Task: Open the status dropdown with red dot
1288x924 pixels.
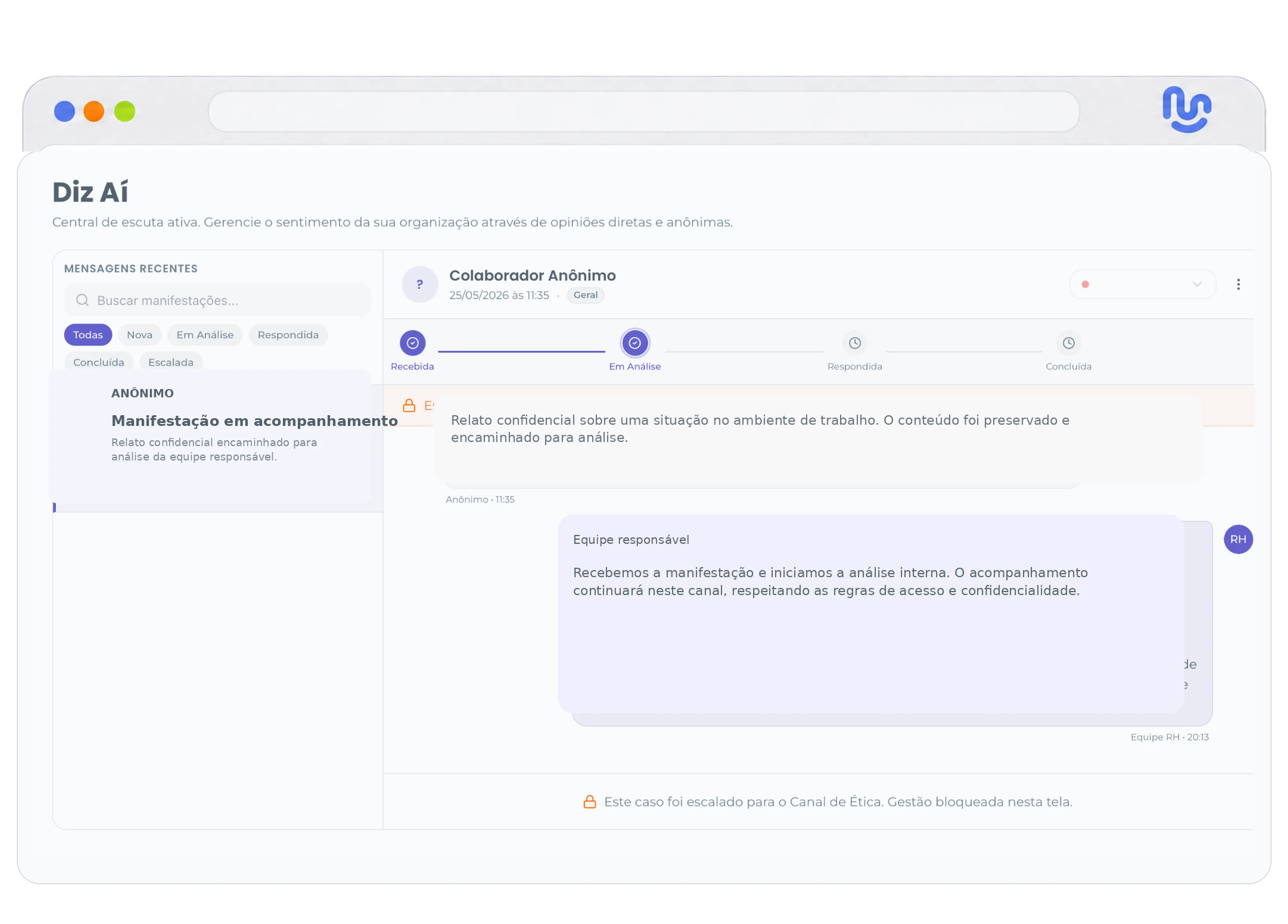Action: (x=1143, y=285)
